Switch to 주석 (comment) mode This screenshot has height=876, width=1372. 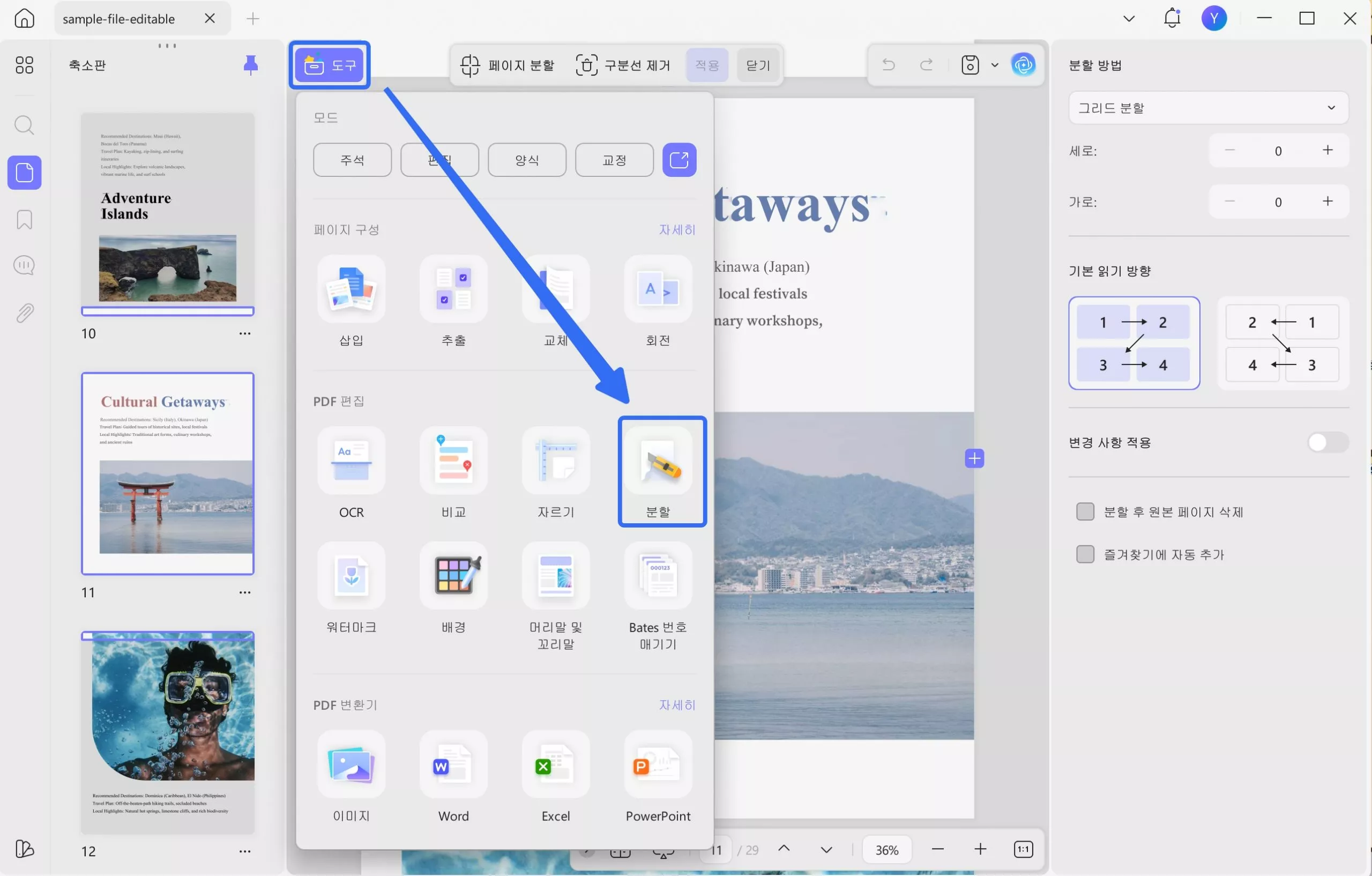tap(352, 160)
